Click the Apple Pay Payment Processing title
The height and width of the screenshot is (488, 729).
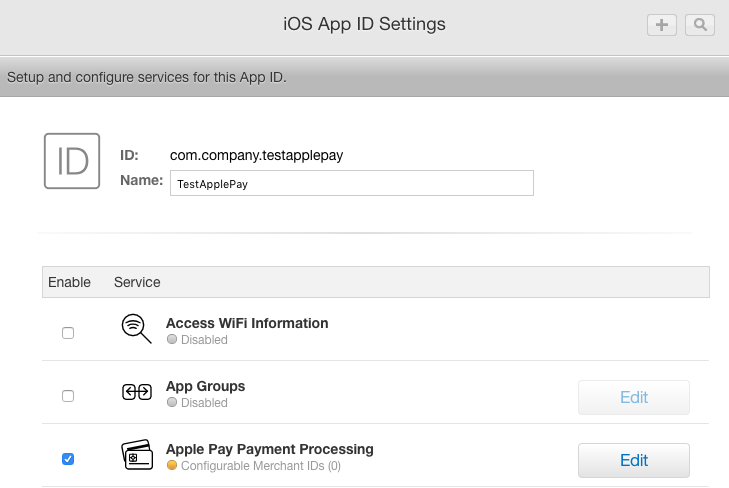pyautogui.click(x=270, y=449)
